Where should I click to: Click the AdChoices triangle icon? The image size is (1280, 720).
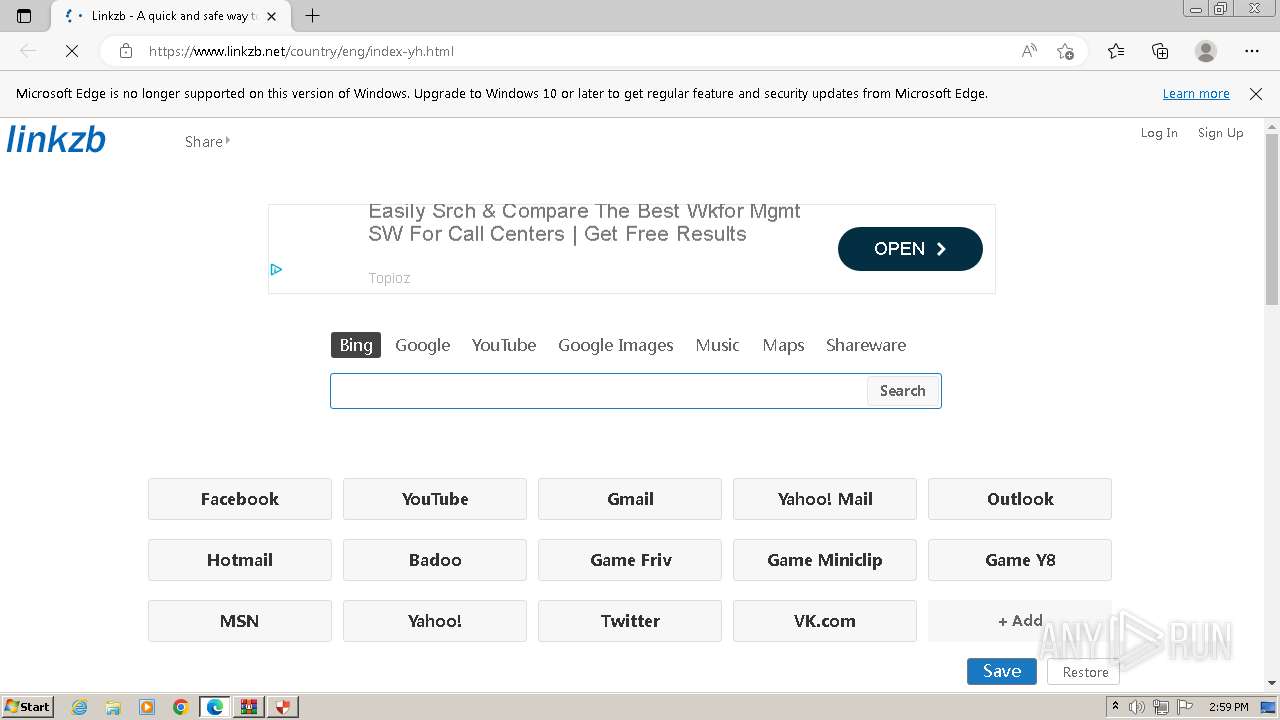tap(276, 269)
